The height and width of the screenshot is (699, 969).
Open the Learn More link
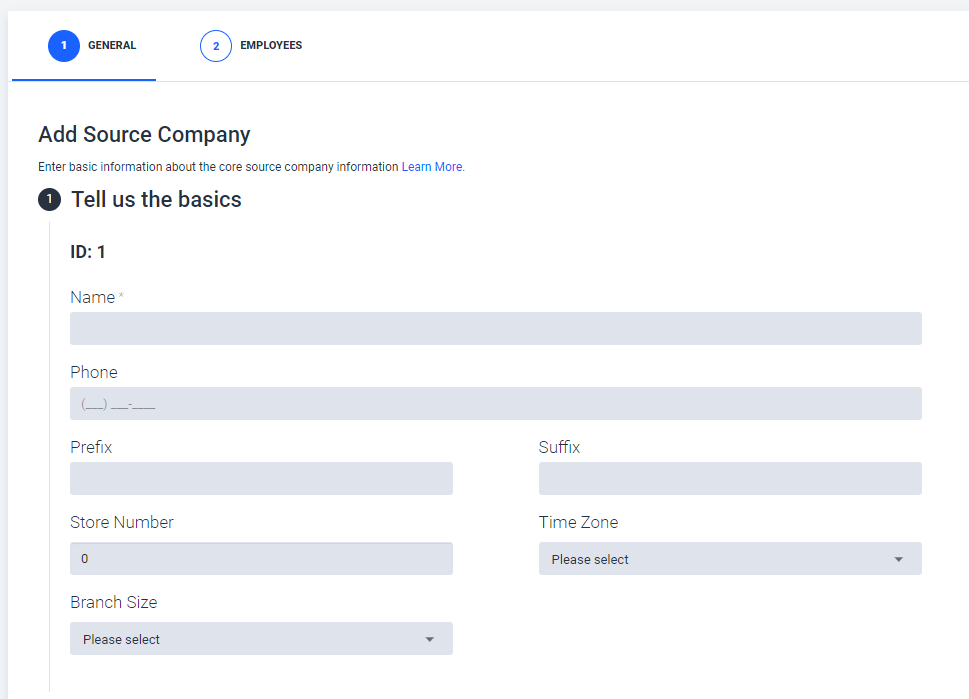point(433,167)
